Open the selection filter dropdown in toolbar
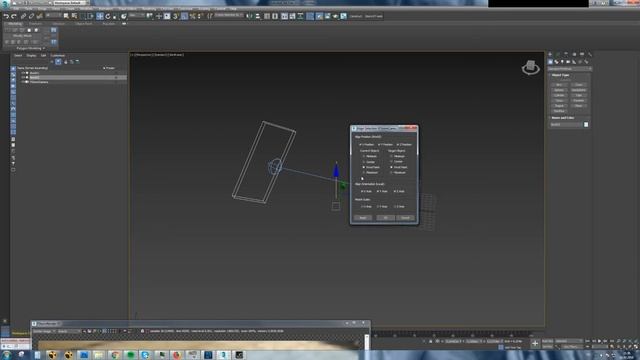 point(53,16)
